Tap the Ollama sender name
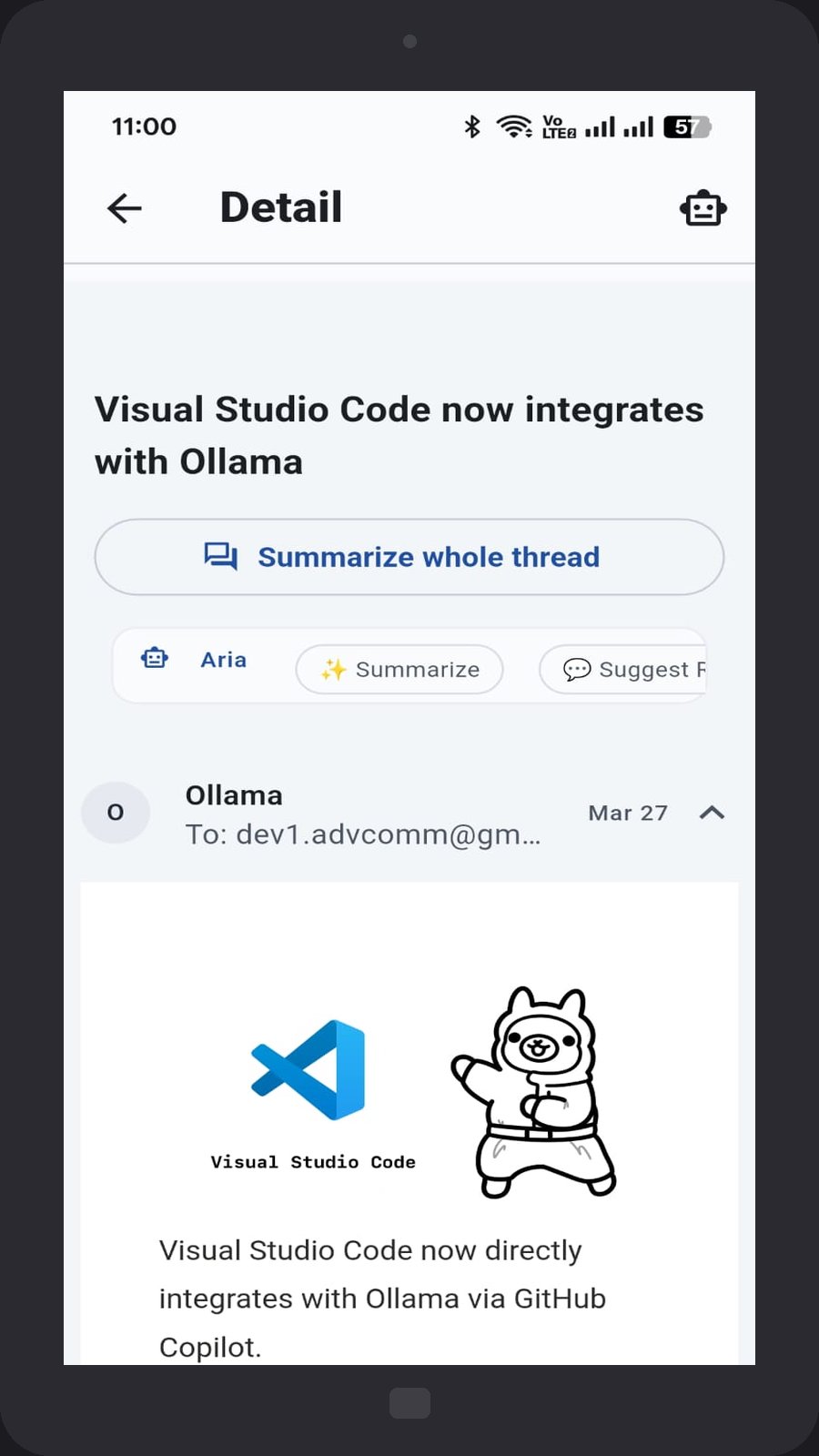819x1456 pixels. (x=234, y=795)
